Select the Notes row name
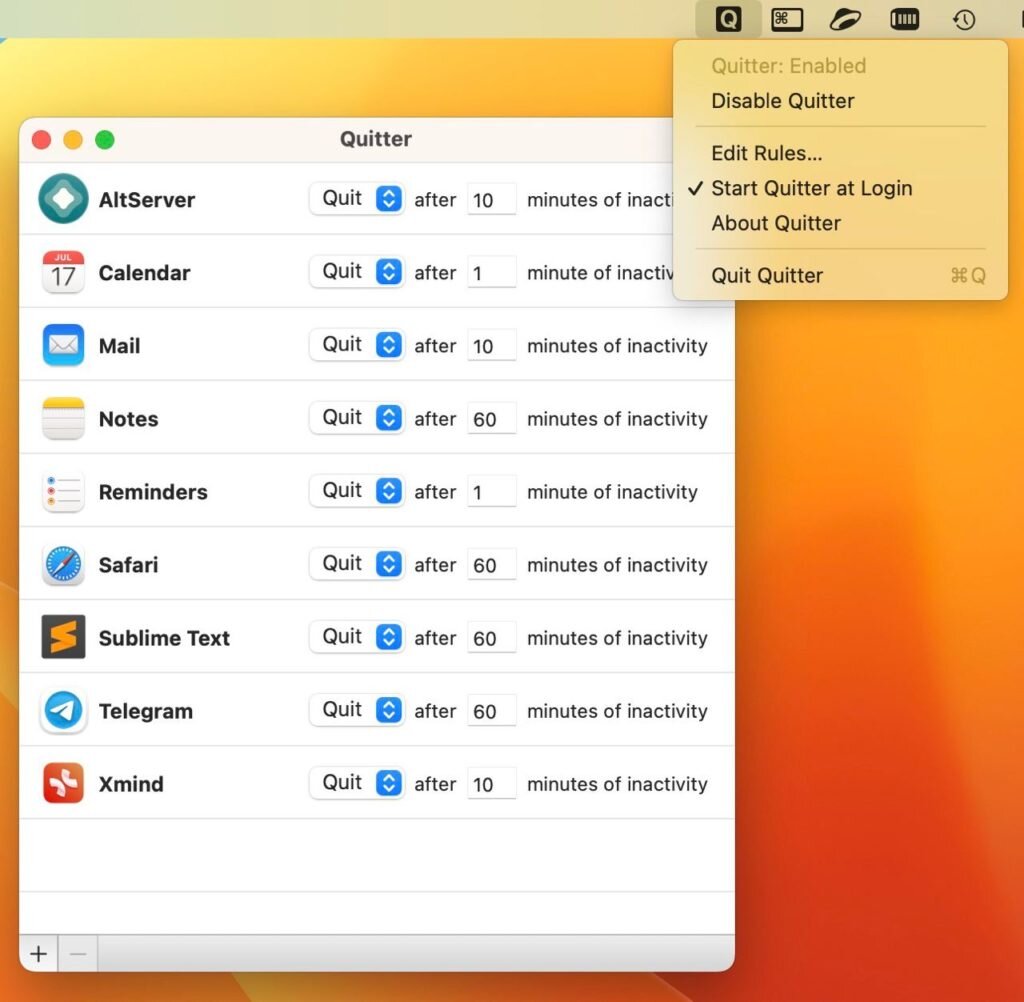This screenshot has height=1002, width=1024. pos(128,419)
